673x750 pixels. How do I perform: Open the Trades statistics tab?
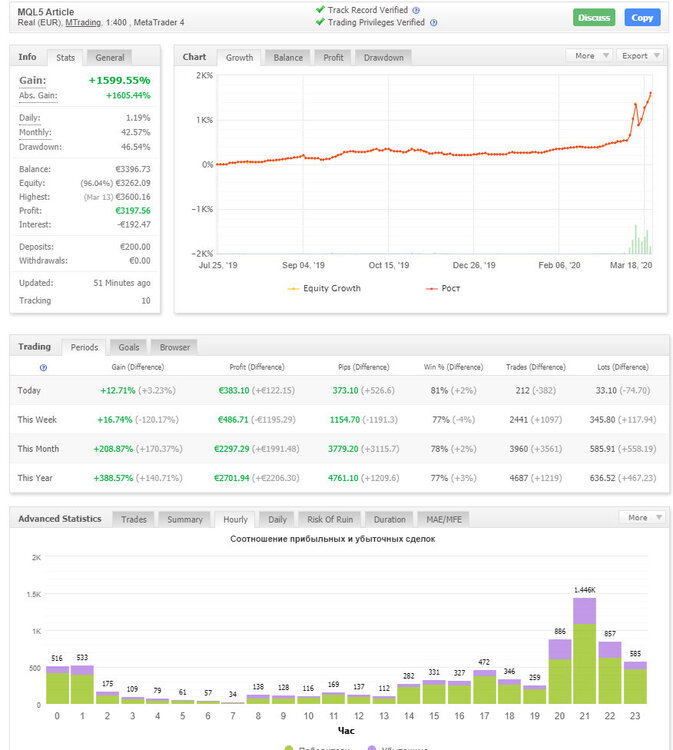click(133, 519)
